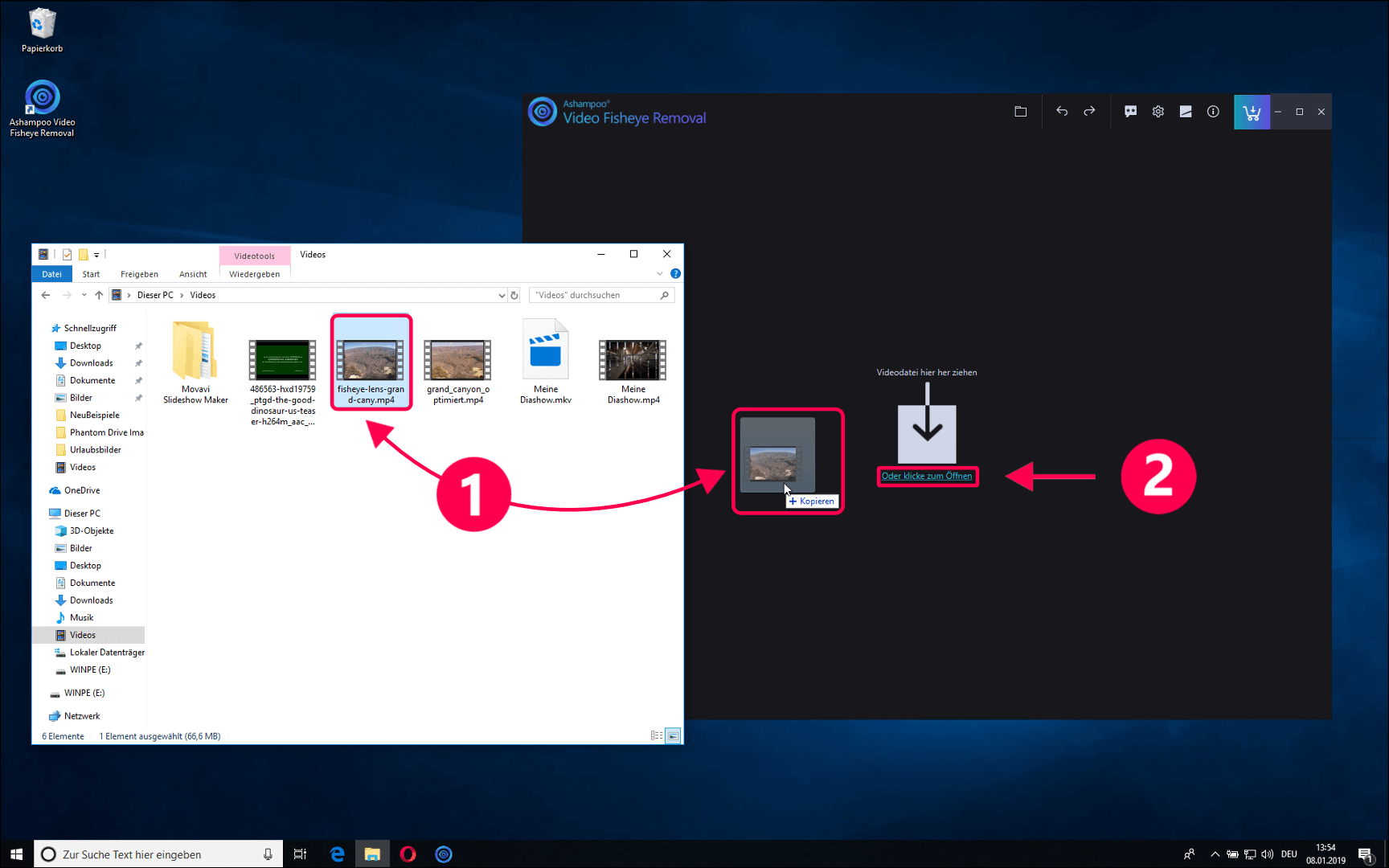Click the skin/theme image icon
The image size is (1389, 868).
(1186, 112)
